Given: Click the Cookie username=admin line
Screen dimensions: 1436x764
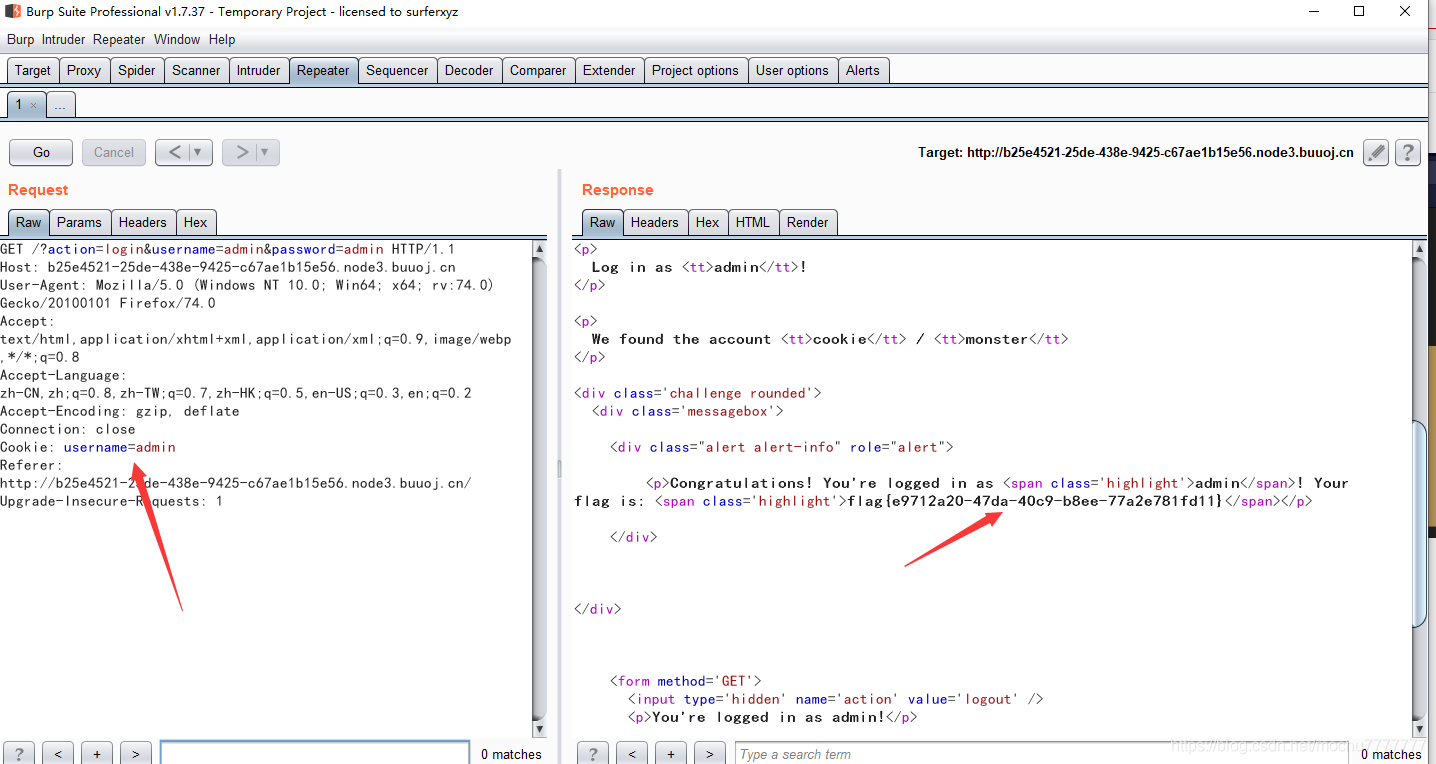Looking at the screenshot, I should (x=88, y=447).
